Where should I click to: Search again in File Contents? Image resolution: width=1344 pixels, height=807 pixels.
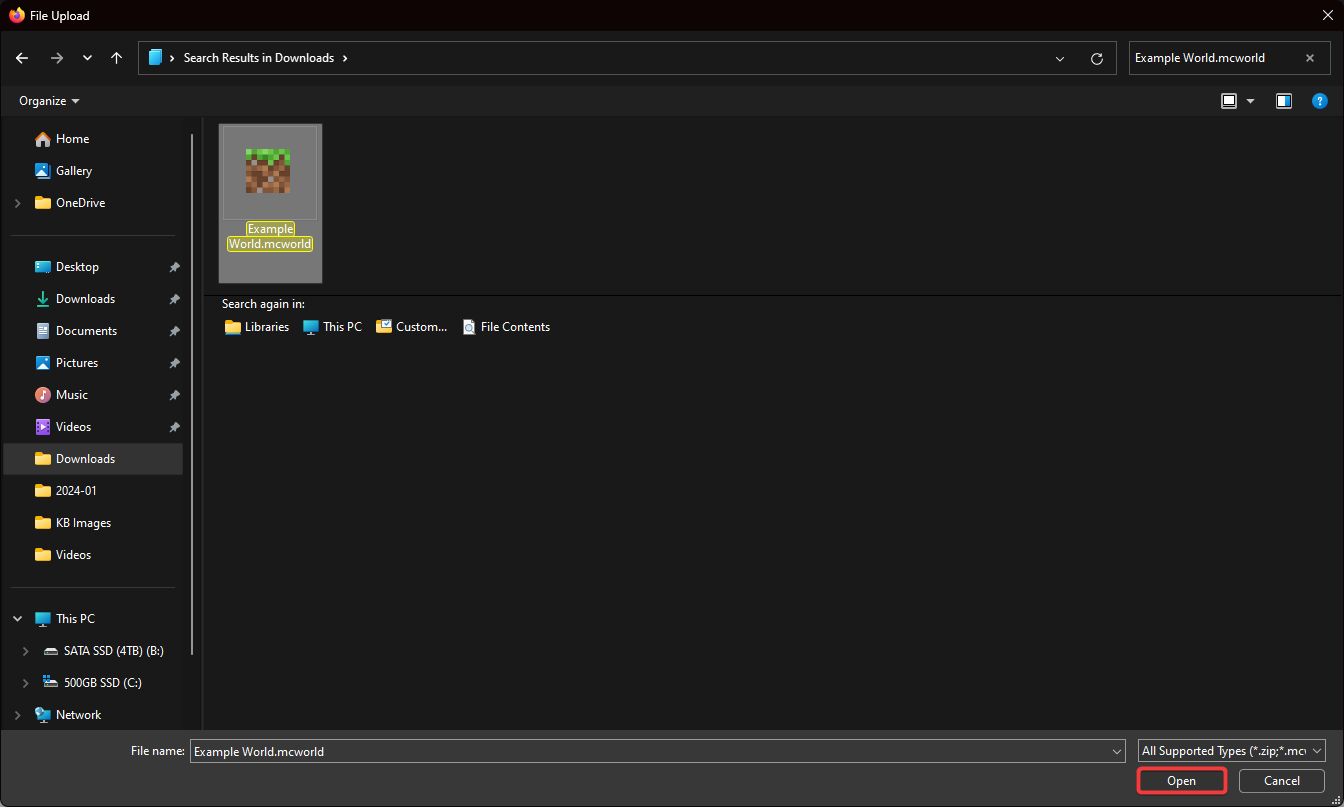coord(506,327)
